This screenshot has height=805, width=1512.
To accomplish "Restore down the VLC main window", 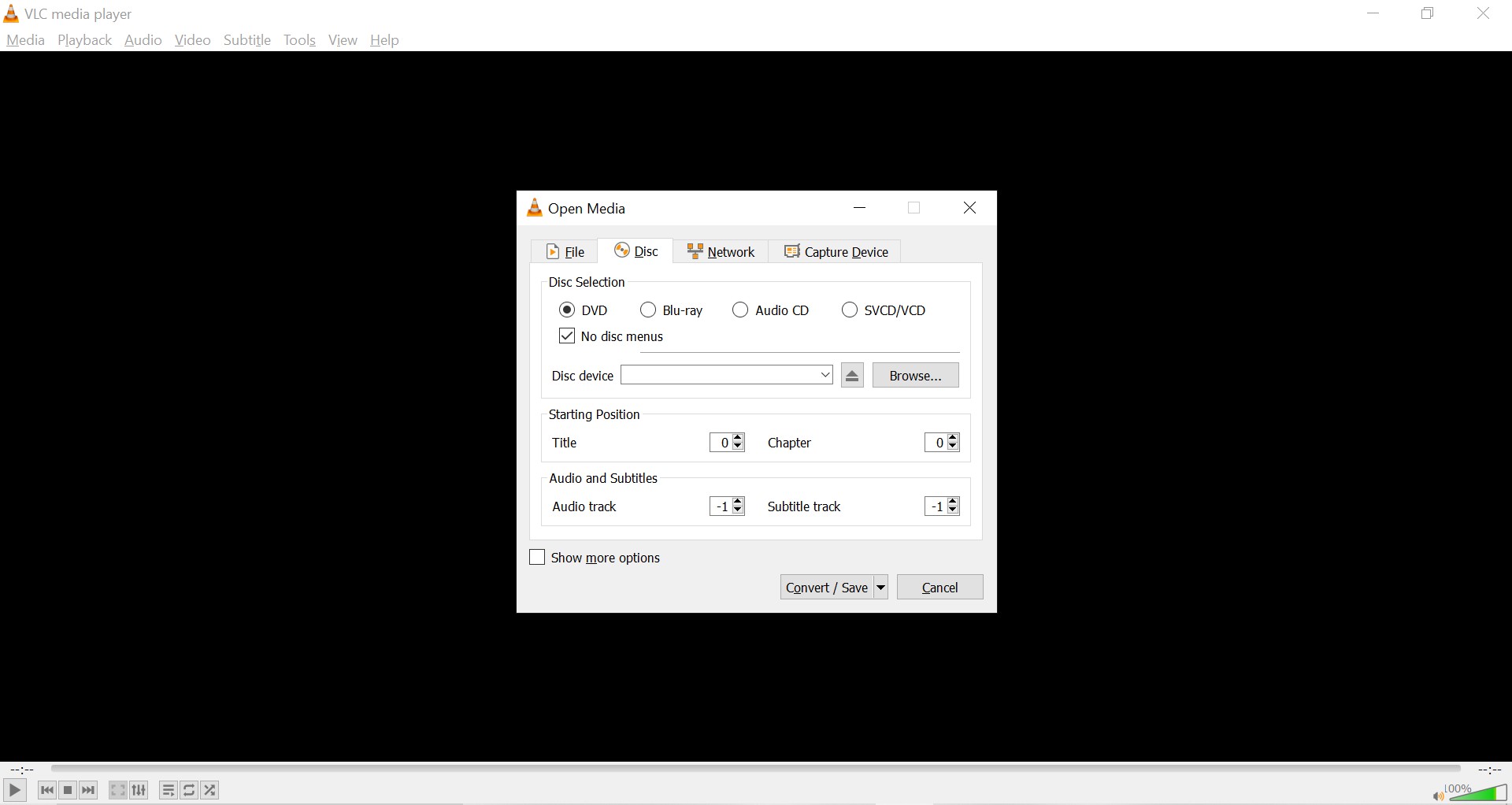I will (1429, 13).
